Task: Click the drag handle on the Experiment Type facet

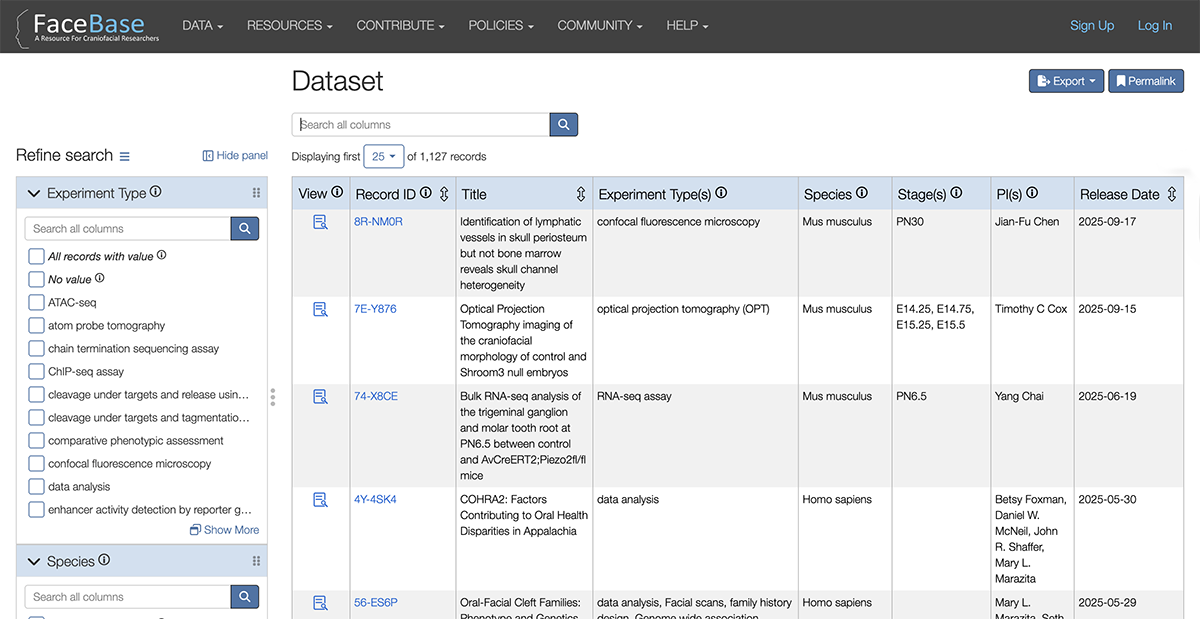Action: pos(258,192)
